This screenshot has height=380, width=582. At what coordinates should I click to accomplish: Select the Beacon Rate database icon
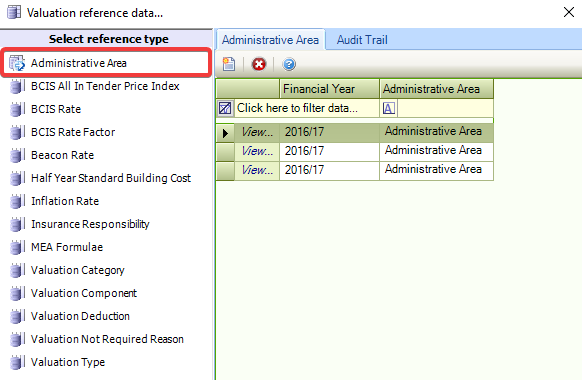coord(17,155)
